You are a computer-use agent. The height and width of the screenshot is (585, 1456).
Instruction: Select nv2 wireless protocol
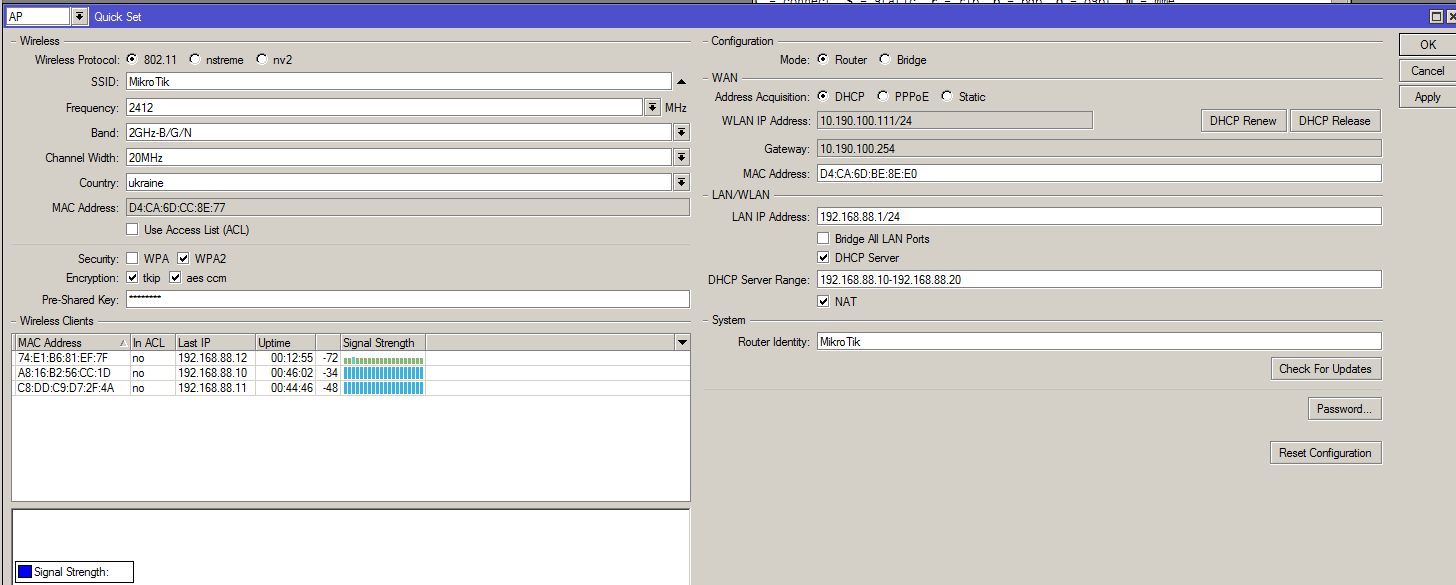tap(262, 60)
